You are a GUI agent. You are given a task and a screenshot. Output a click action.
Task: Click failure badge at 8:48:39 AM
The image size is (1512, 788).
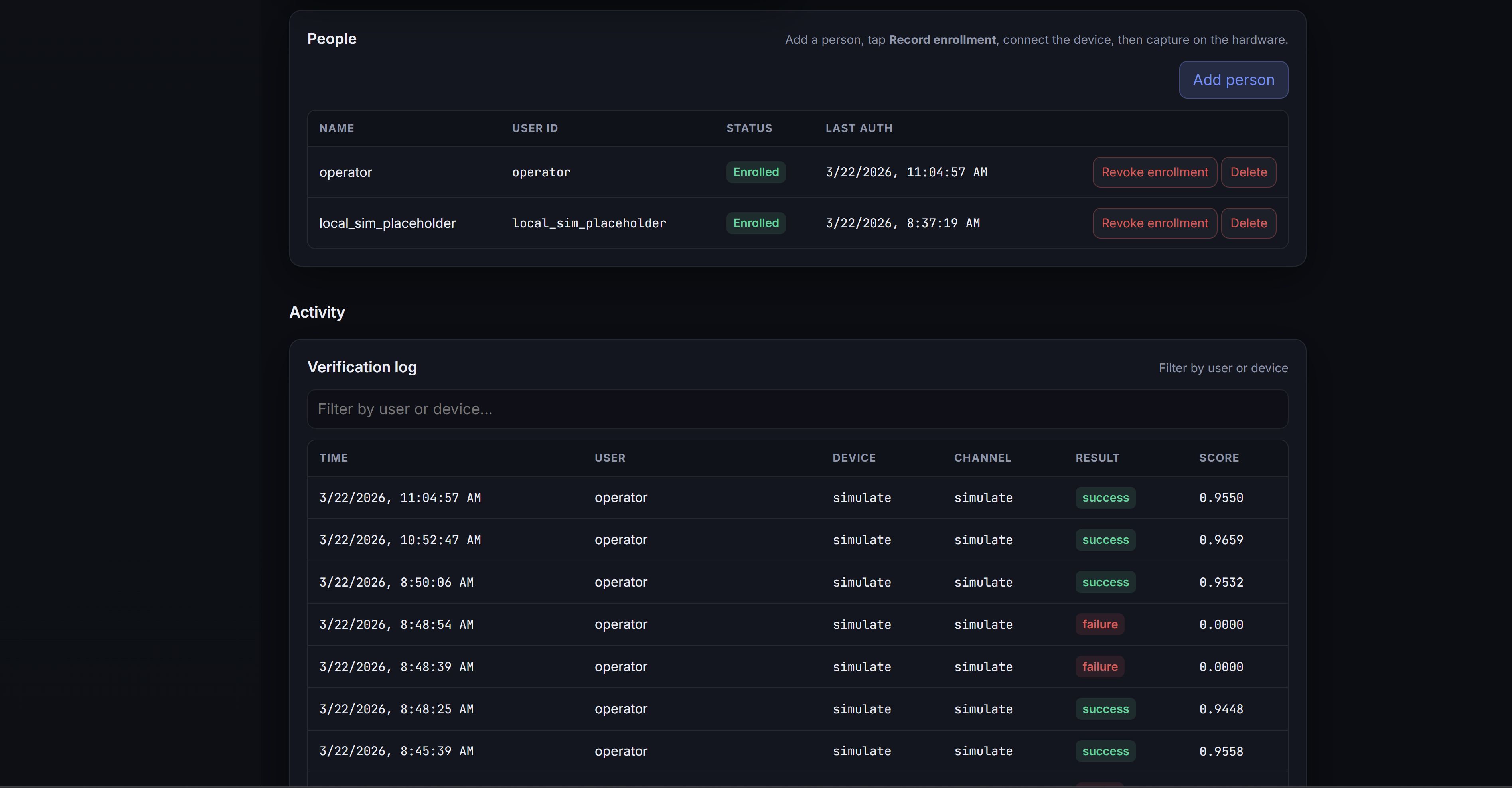1099,667
